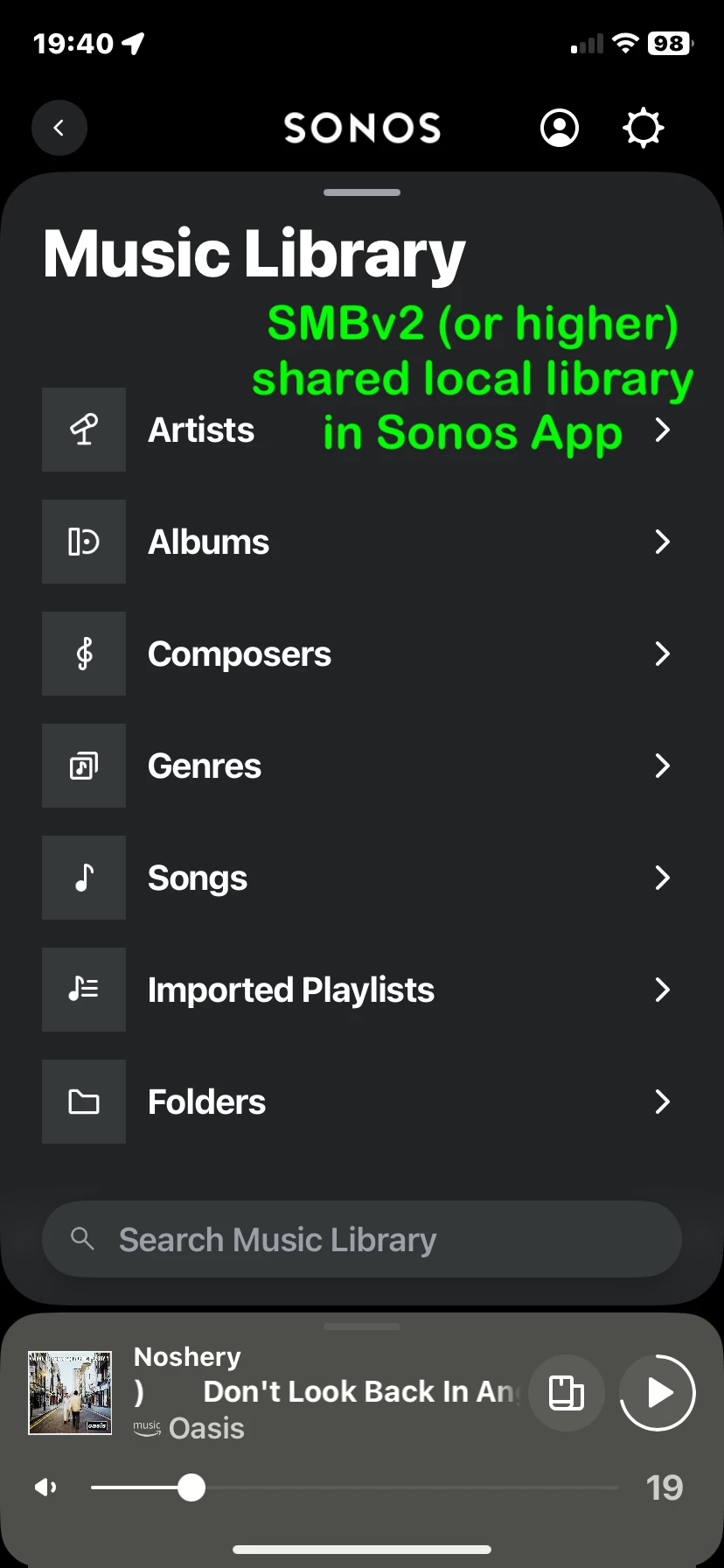Open the Genres menu entry
724x1568 pixels.
click(x=205, y=766)
